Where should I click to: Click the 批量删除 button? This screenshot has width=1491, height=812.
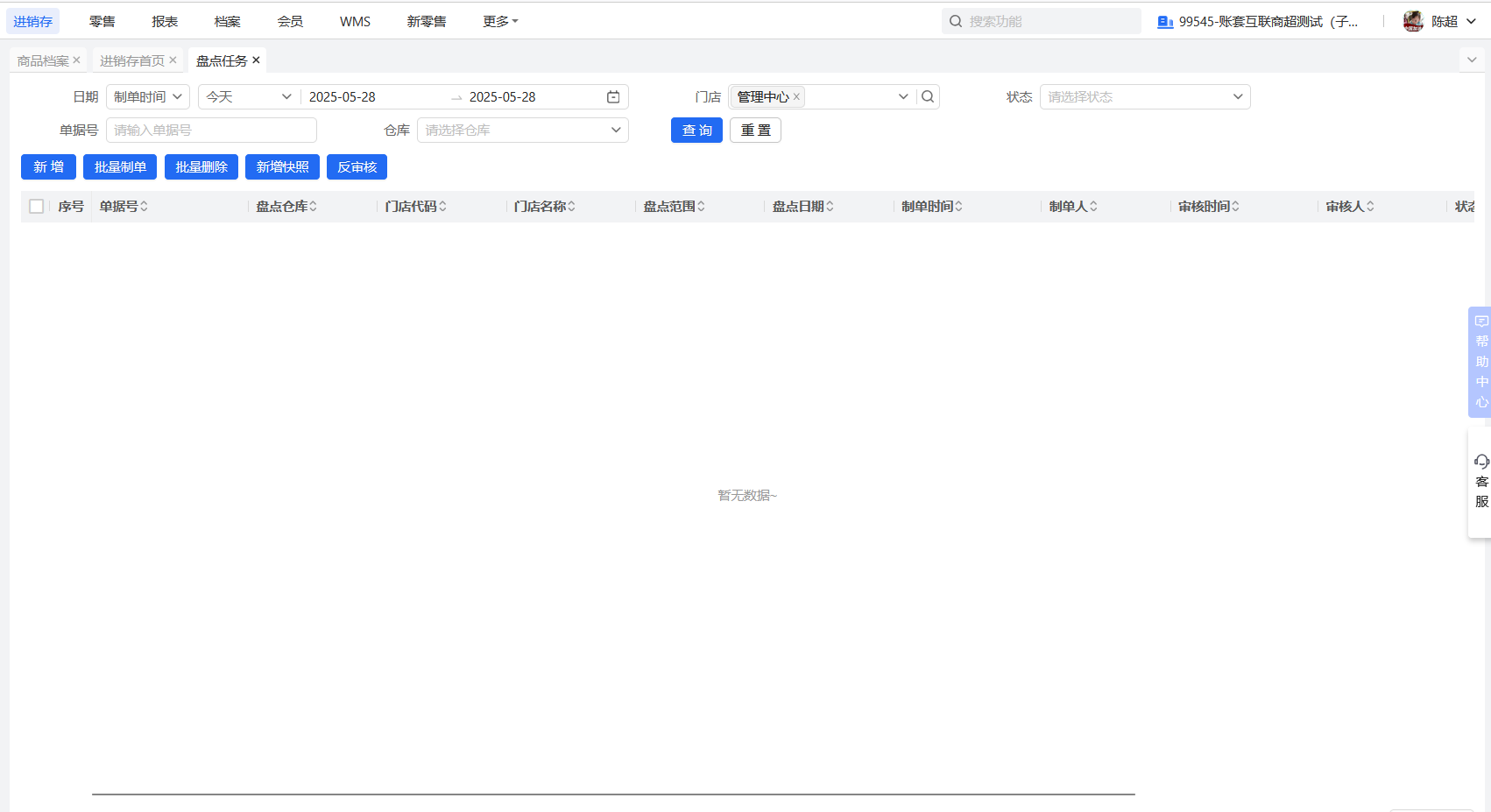pyautogui.click(x=201, y=166)
